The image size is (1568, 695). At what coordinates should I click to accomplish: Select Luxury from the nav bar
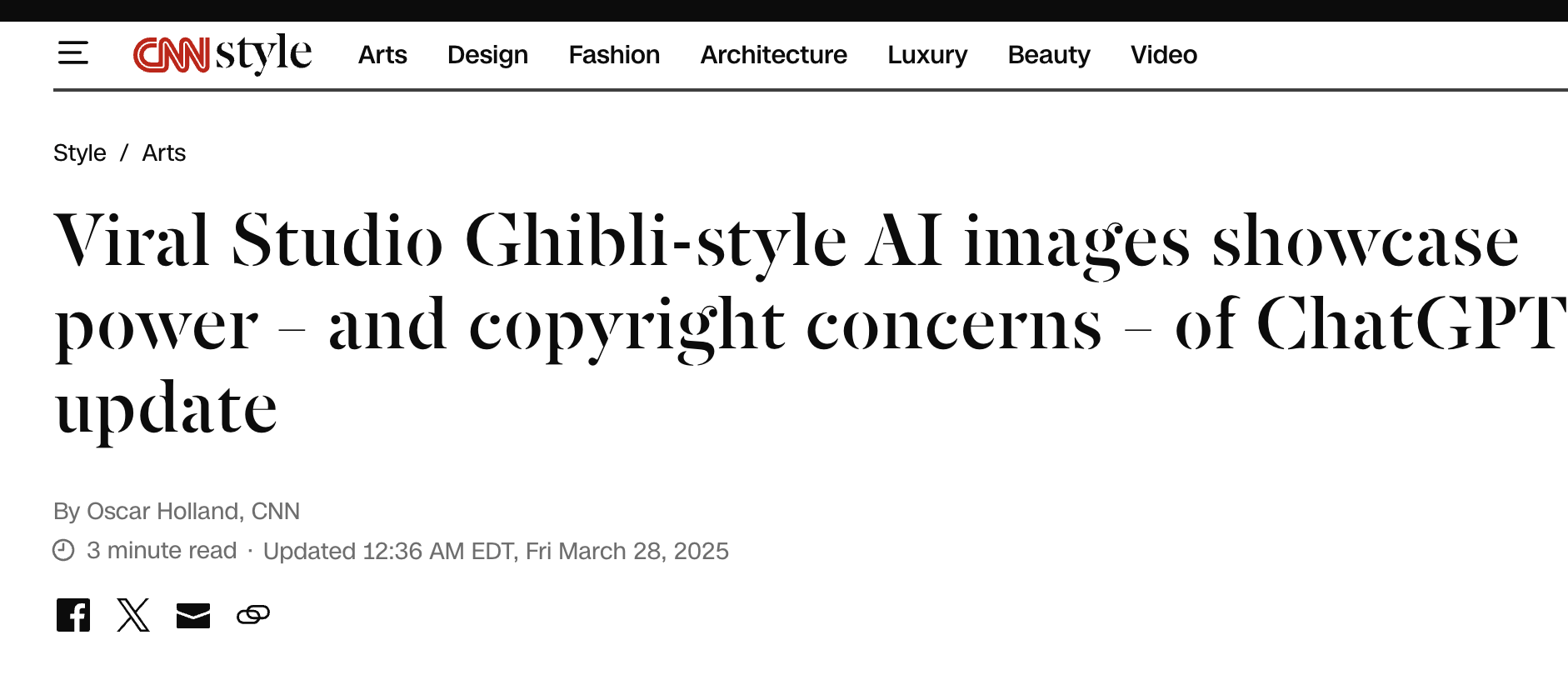tap(927, 55)
